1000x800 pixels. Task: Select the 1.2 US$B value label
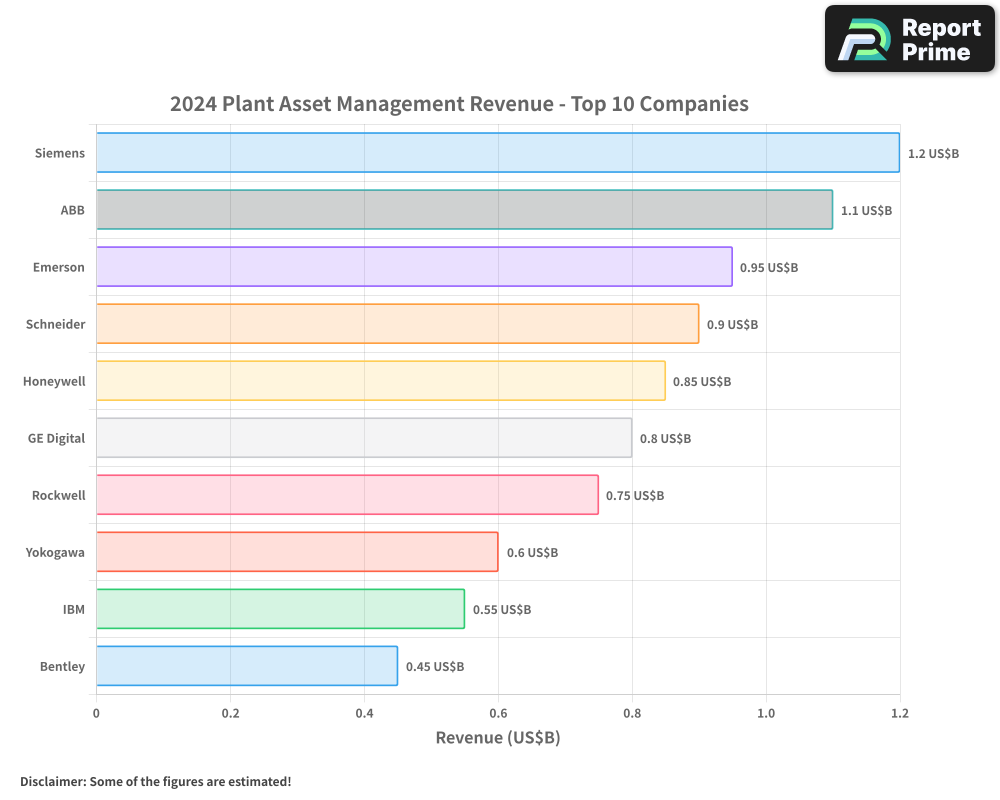933,153
